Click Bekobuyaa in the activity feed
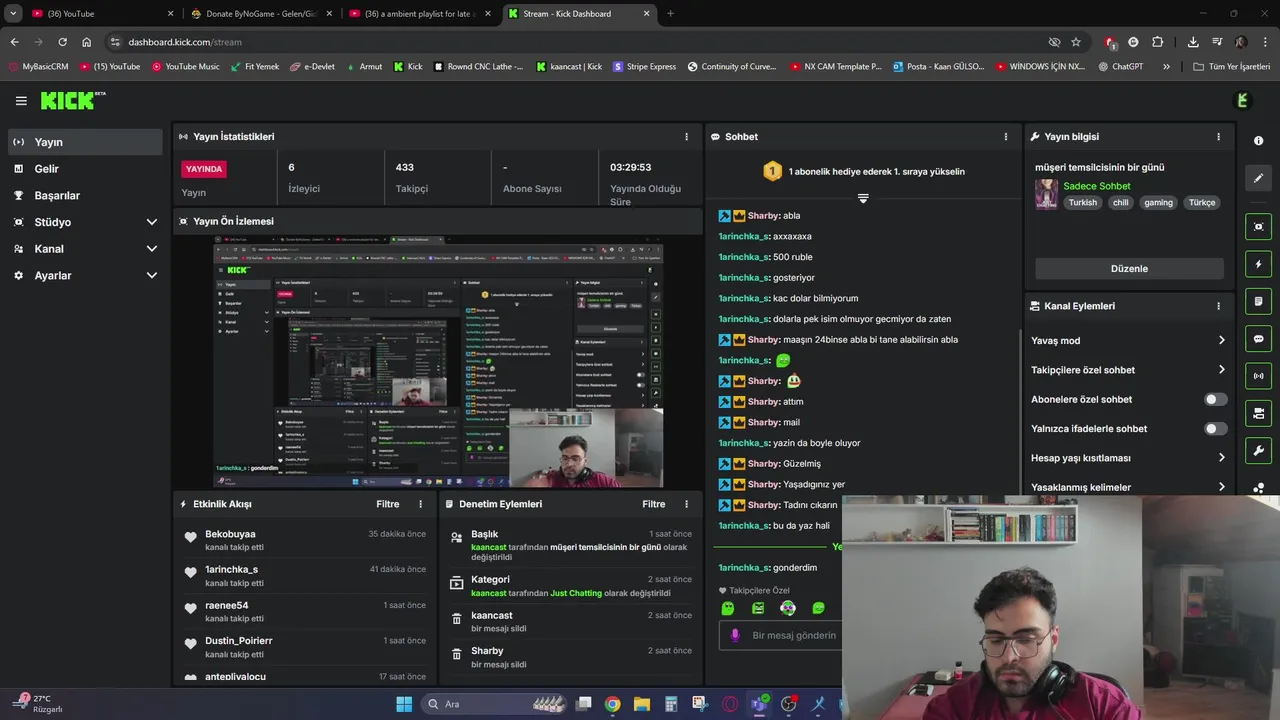This screenshot has height=720, width=1280. (230, 534)
